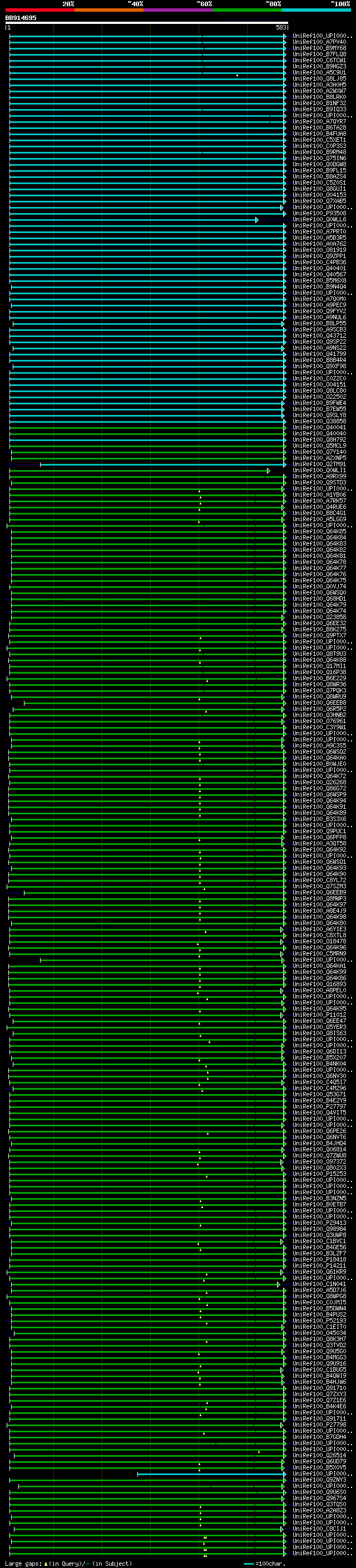Select the UniRef100_Q8LC80 label
Viewport: 356px width, 1568px height.
pyautogui.click(x=319, y=391)
